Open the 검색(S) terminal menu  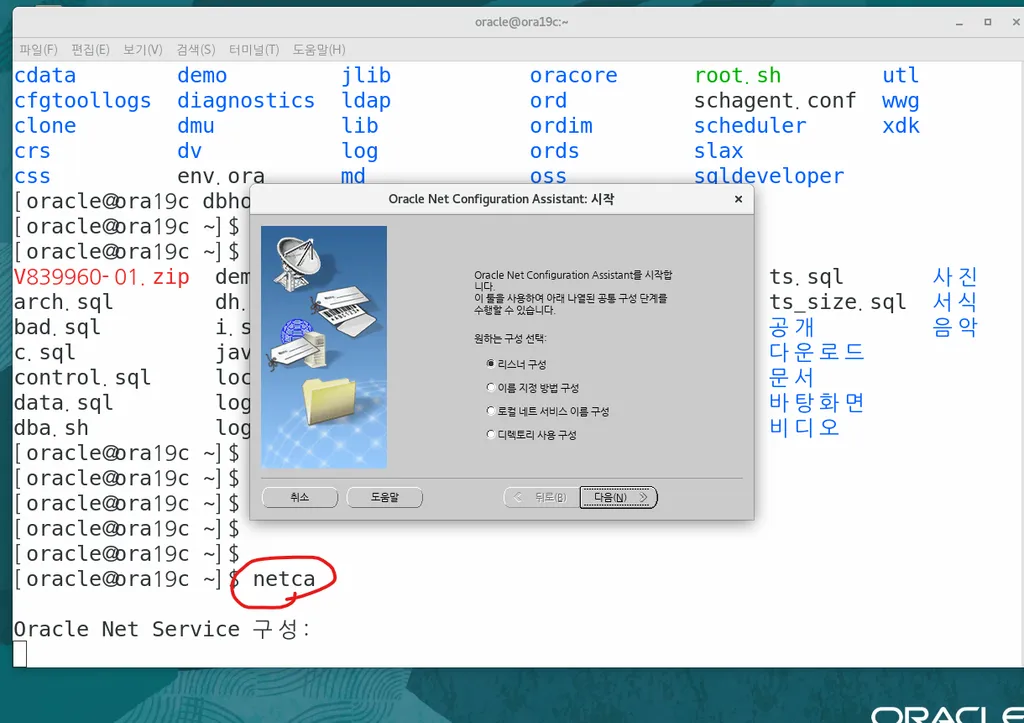coord(195,50)
